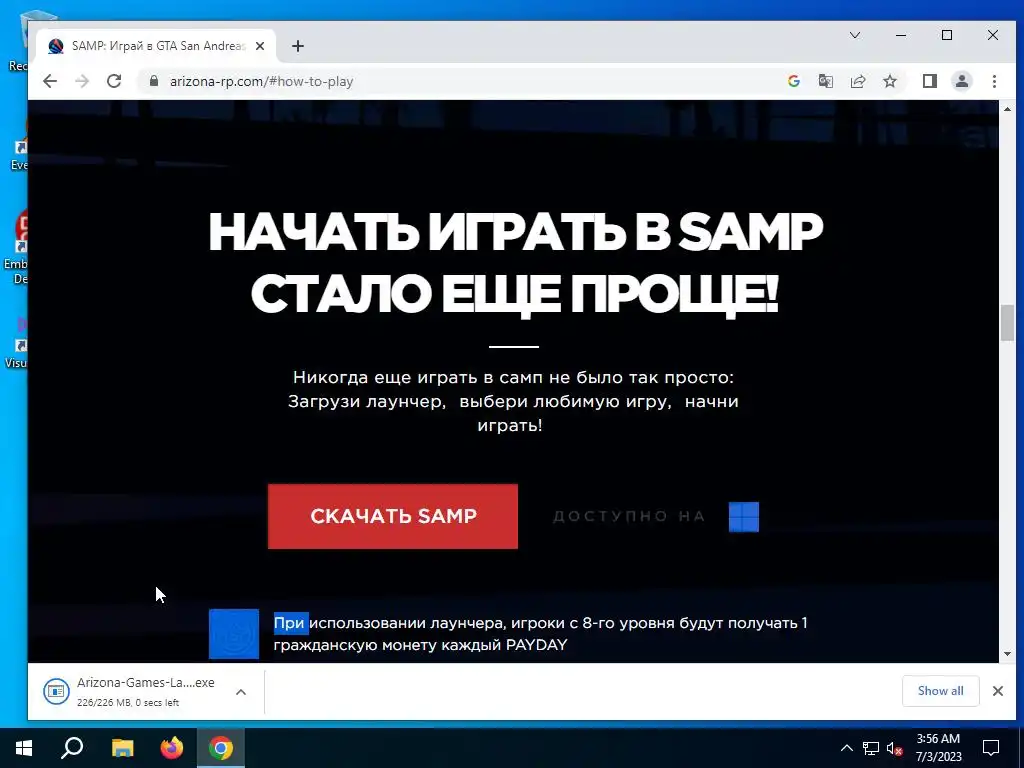Click the scrollbar up arrow
1024x768 pixels.
coord(1006,109)
